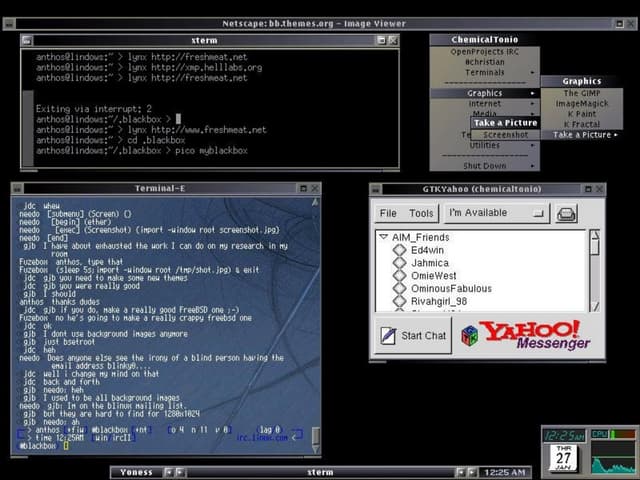Expand the Shut Down submenu
The image size is (640, 480).
pyautogui.click(x=485, y=166)
